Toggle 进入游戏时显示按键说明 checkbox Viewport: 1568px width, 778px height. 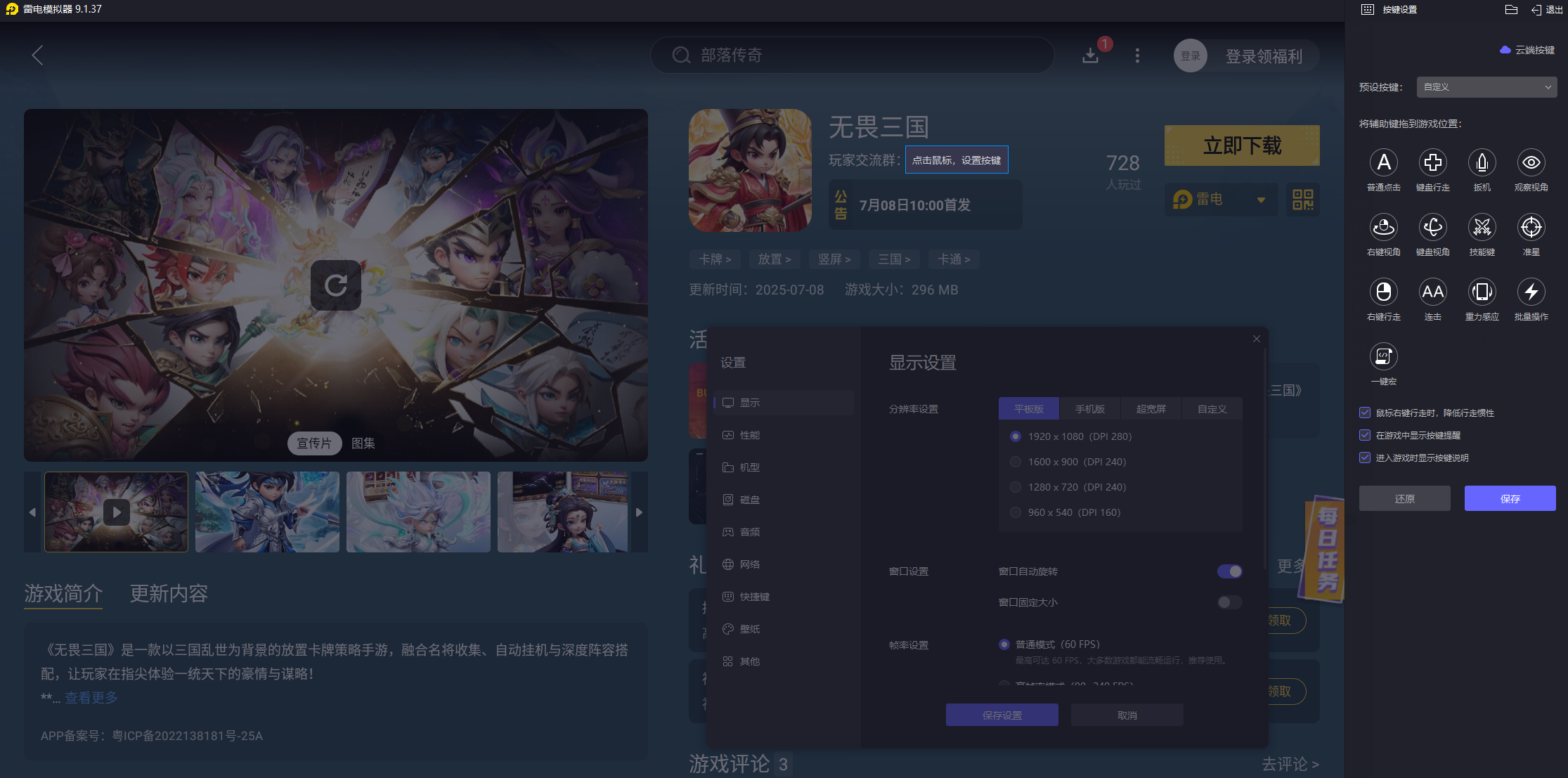coord(1364,458)
